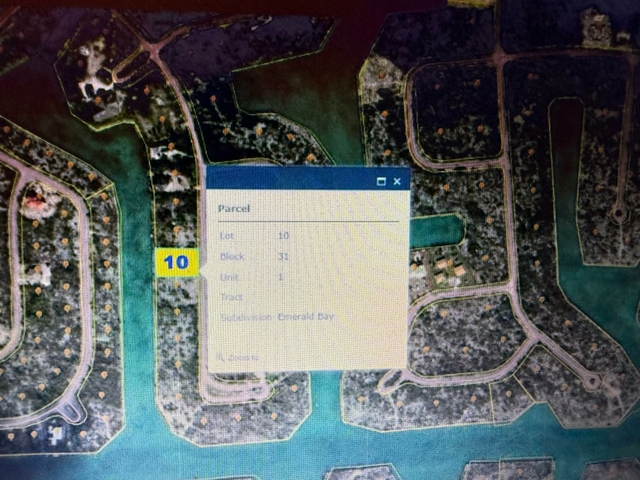Viewport: 640px width, 480px height.
Task: Click the Zoom to magnifier icon
Action: 220,356
